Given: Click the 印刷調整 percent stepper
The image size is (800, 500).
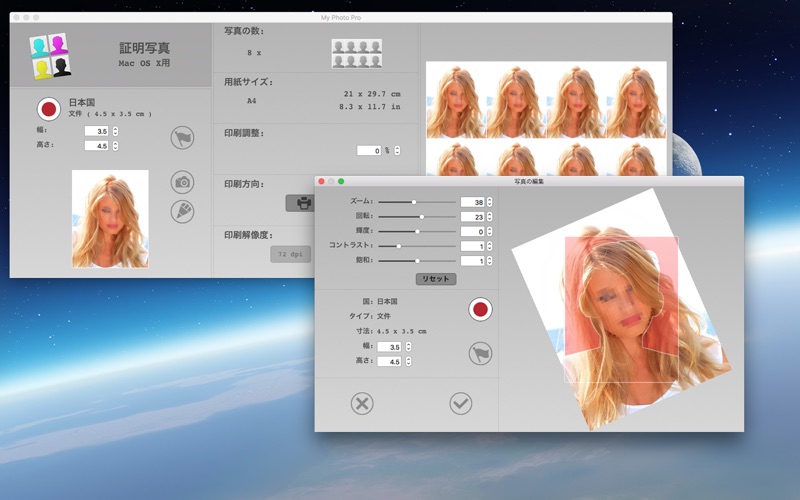Looking at the screenshot, I should click(x=397, y=151).
